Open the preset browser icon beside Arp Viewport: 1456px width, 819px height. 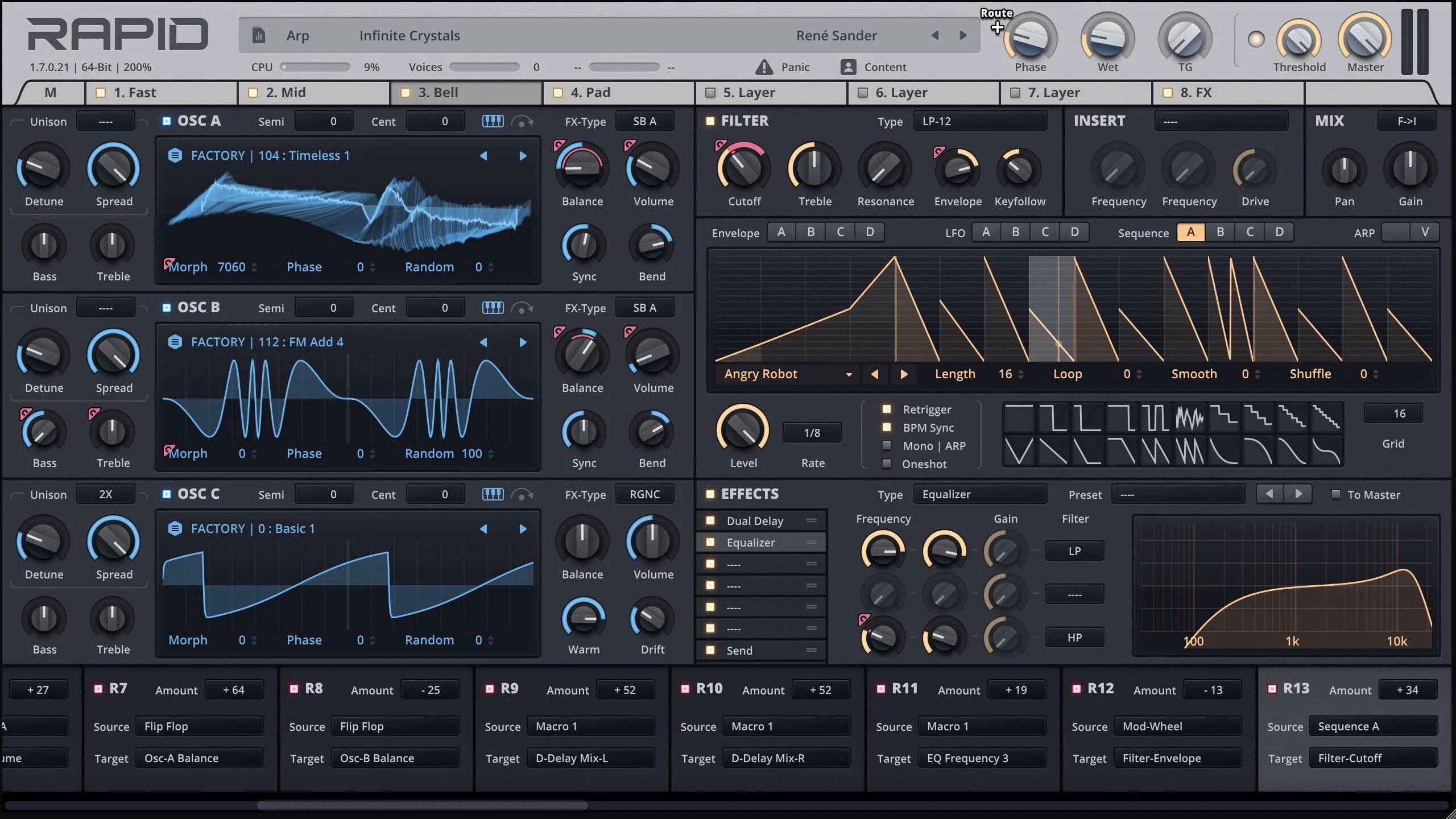click(x=259, y=35)
